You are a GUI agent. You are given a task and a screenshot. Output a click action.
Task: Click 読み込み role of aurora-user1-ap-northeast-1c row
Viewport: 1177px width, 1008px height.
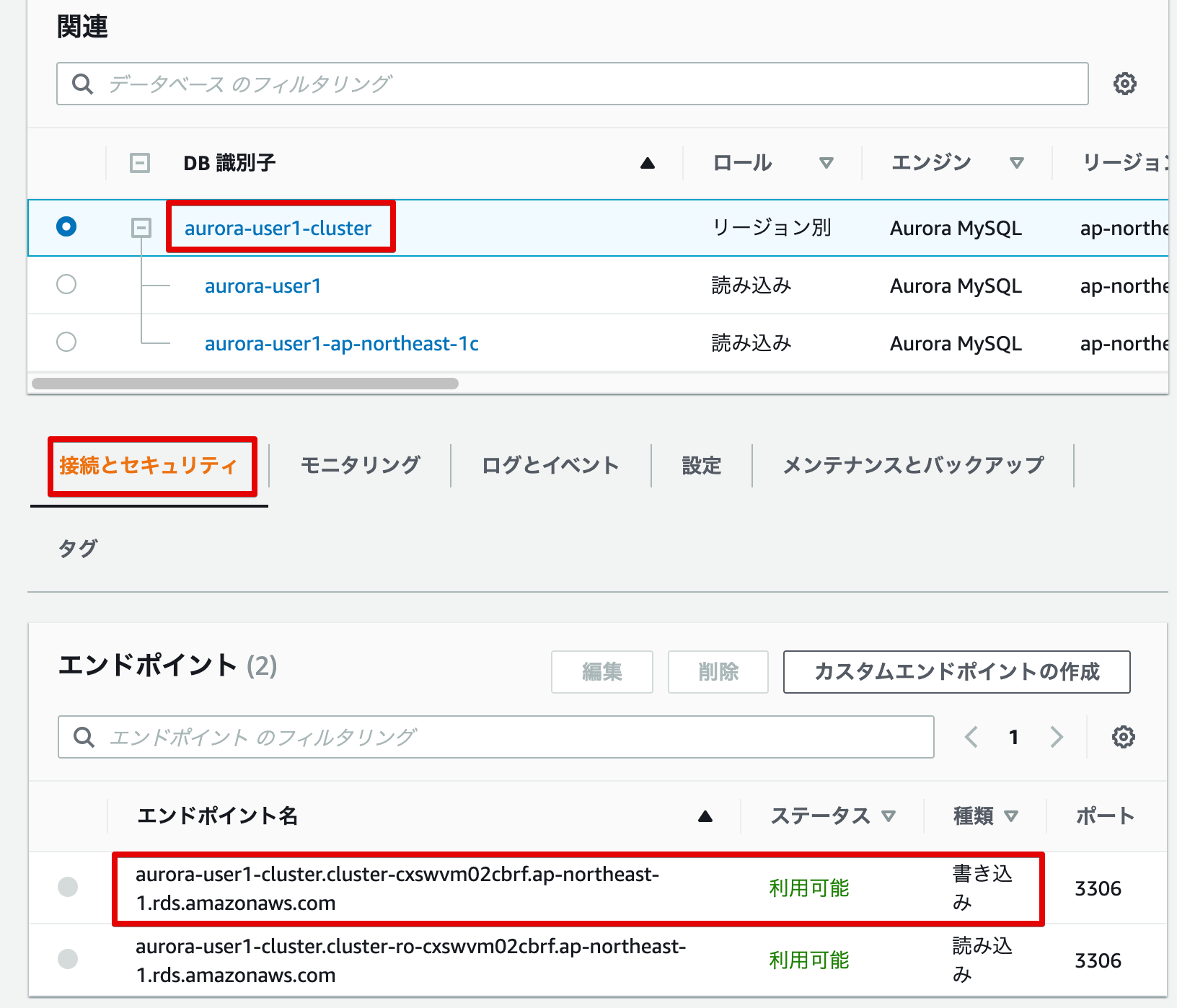(751, 343)
